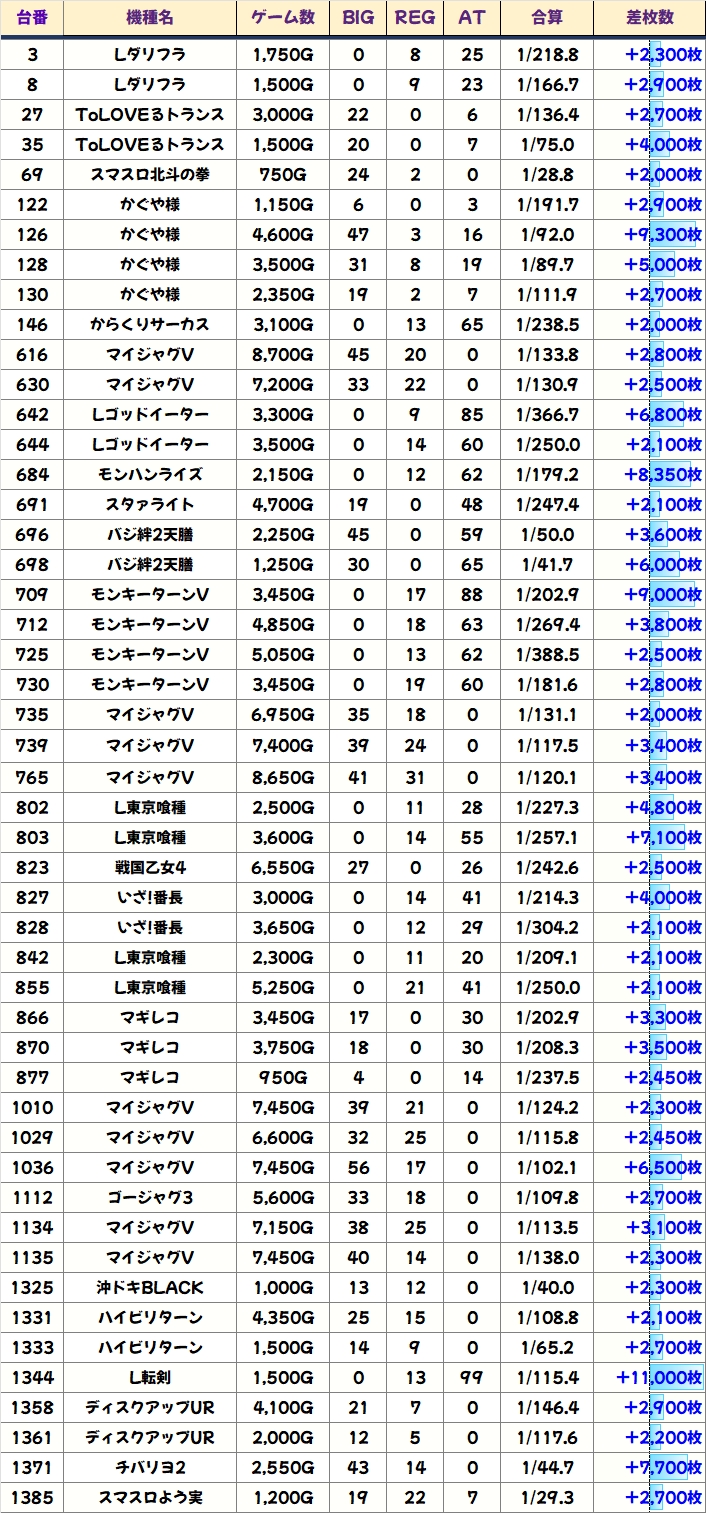Click +3,500枚 difference value
The image size is (706, 1513).
662,1047
